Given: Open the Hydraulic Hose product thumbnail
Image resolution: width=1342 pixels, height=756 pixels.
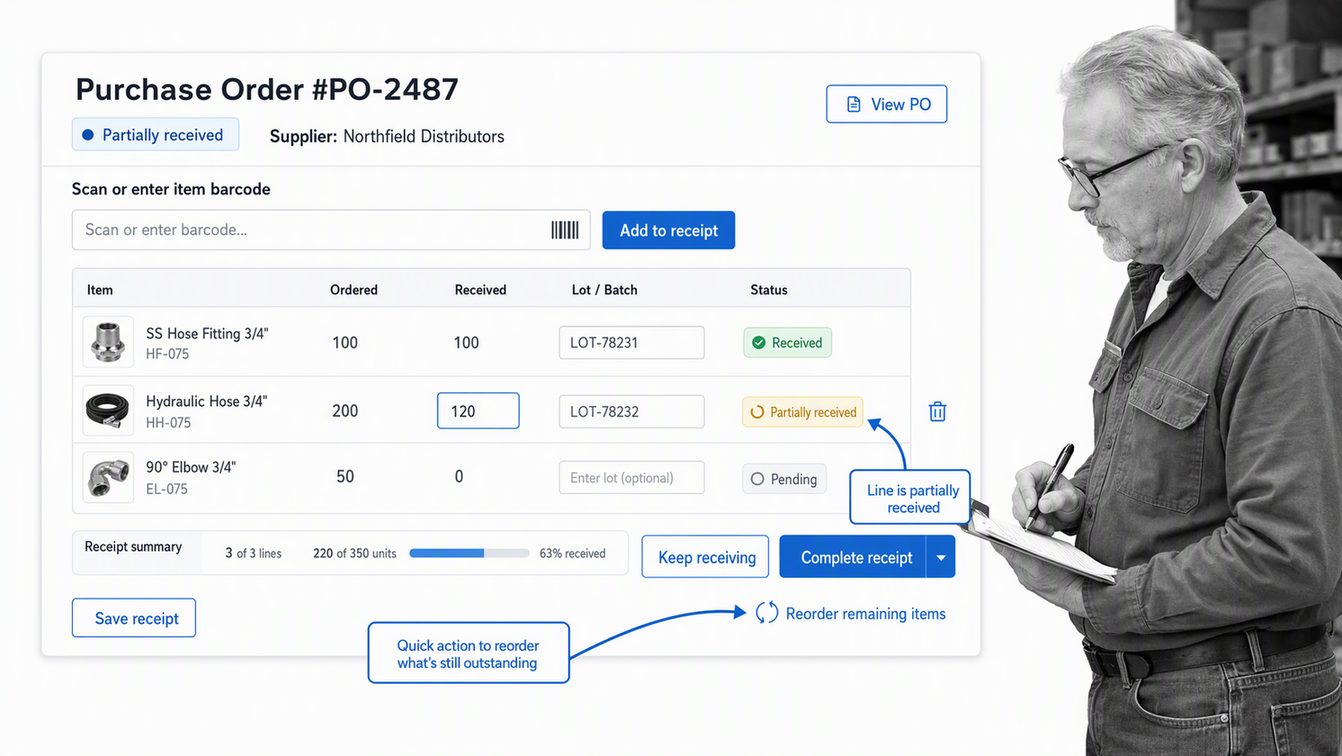Looking at the screenshot, I should [108, 411].
